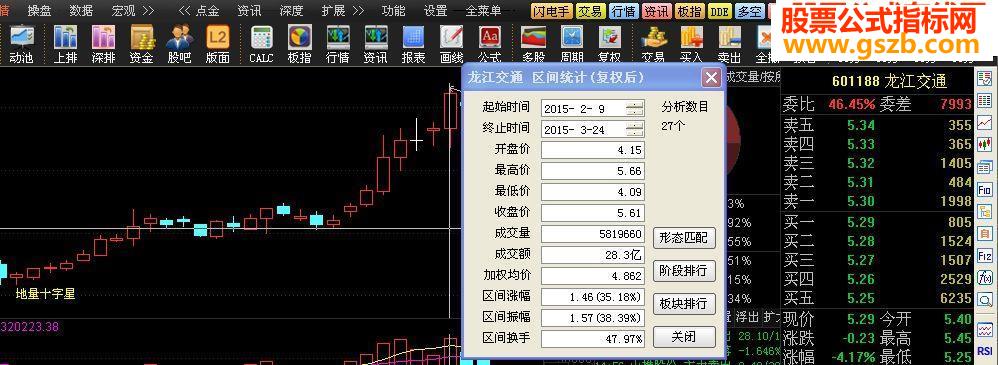Open the 宏观 menu
The image size is (998, 365).
[x=123, y=11]
